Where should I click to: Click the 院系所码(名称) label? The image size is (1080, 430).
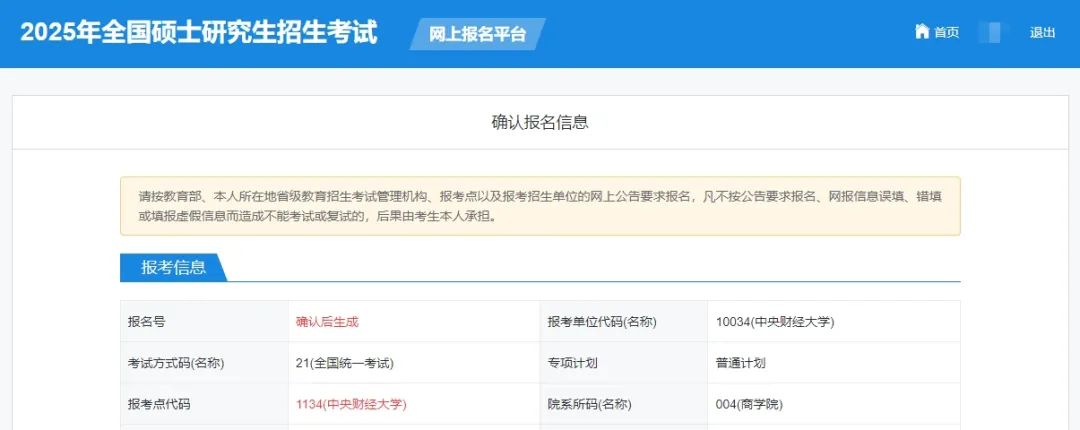(x=589, y=405)
